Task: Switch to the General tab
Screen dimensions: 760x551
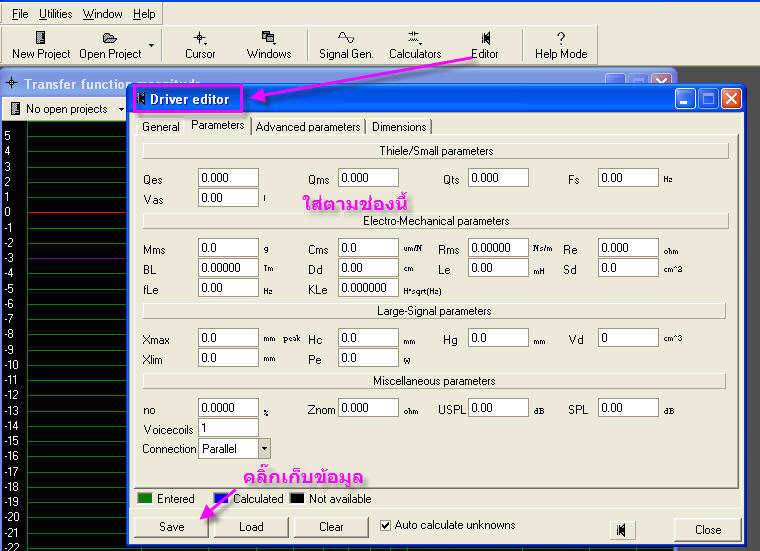Action: tap(160, 127)
